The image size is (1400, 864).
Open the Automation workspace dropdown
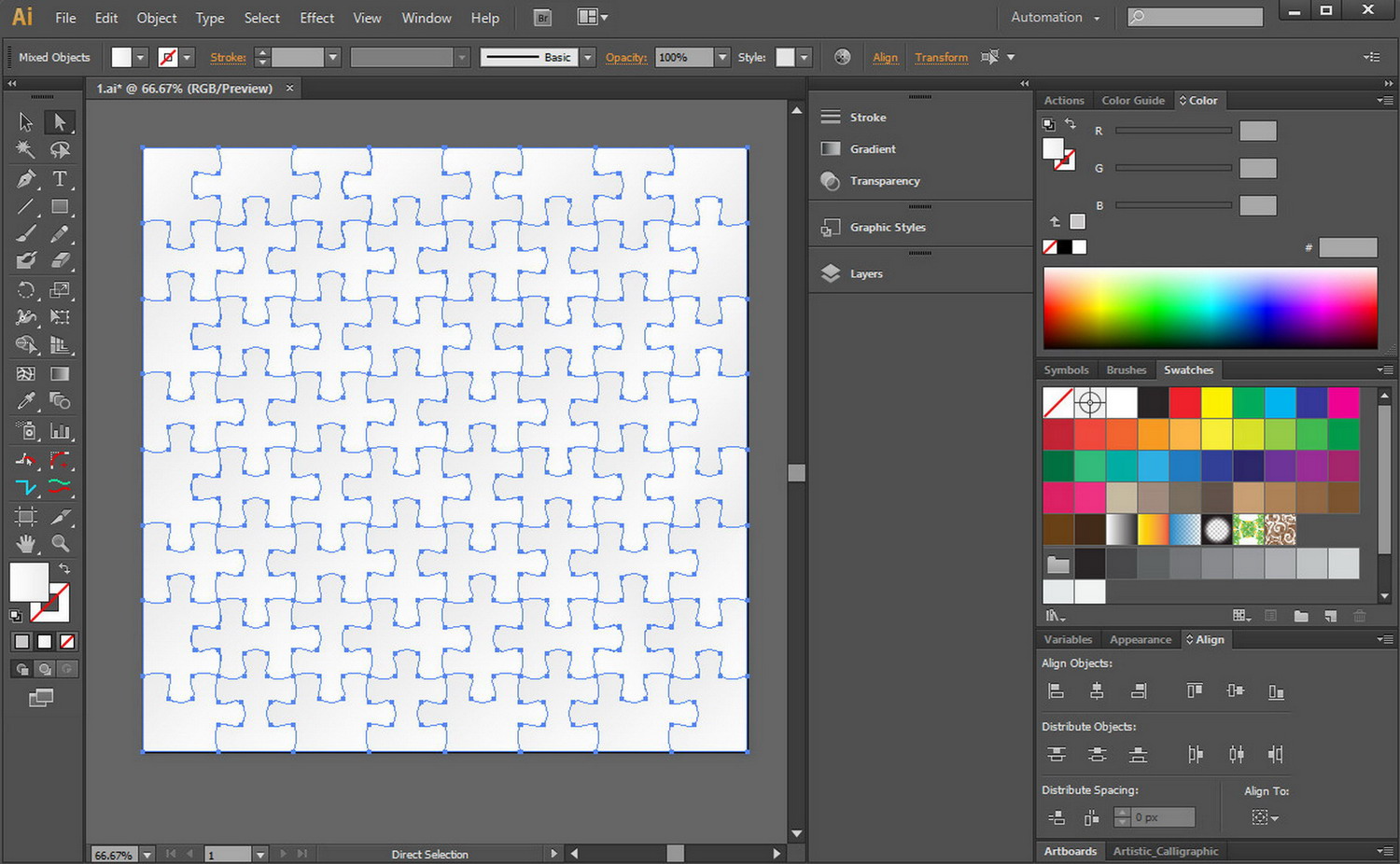click(x=1055, y=18)
